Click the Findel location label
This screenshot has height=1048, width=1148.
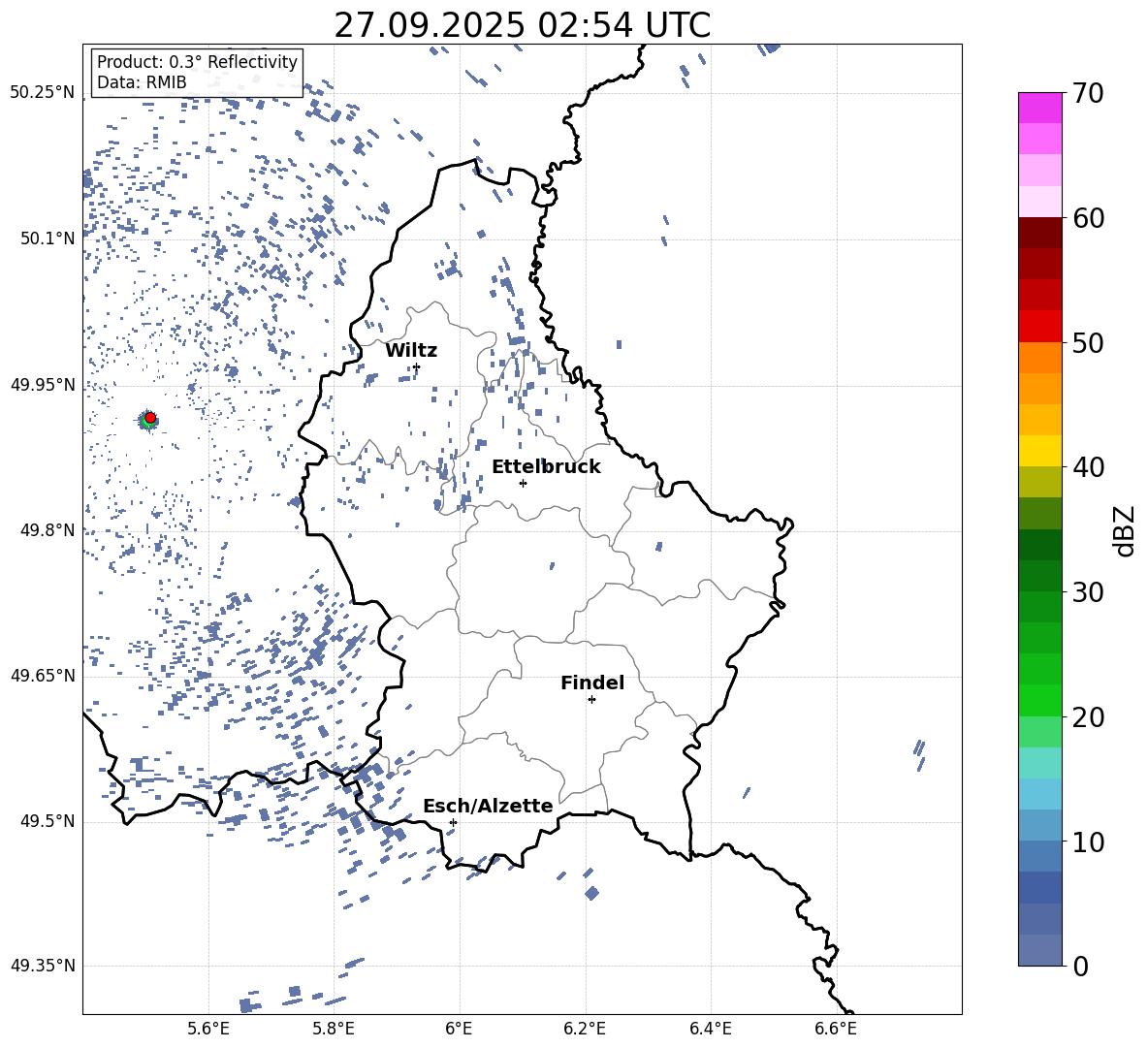(592, 683)
